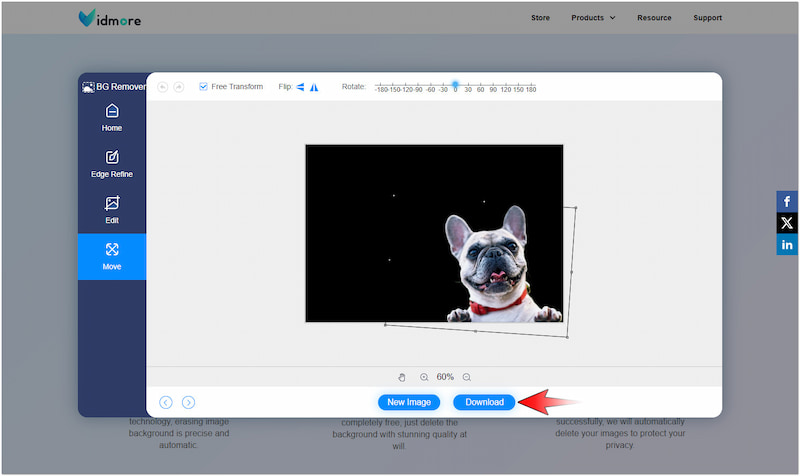Zoom in on the canvas
This screenshot has height=476, width=800.
(424, 377)
